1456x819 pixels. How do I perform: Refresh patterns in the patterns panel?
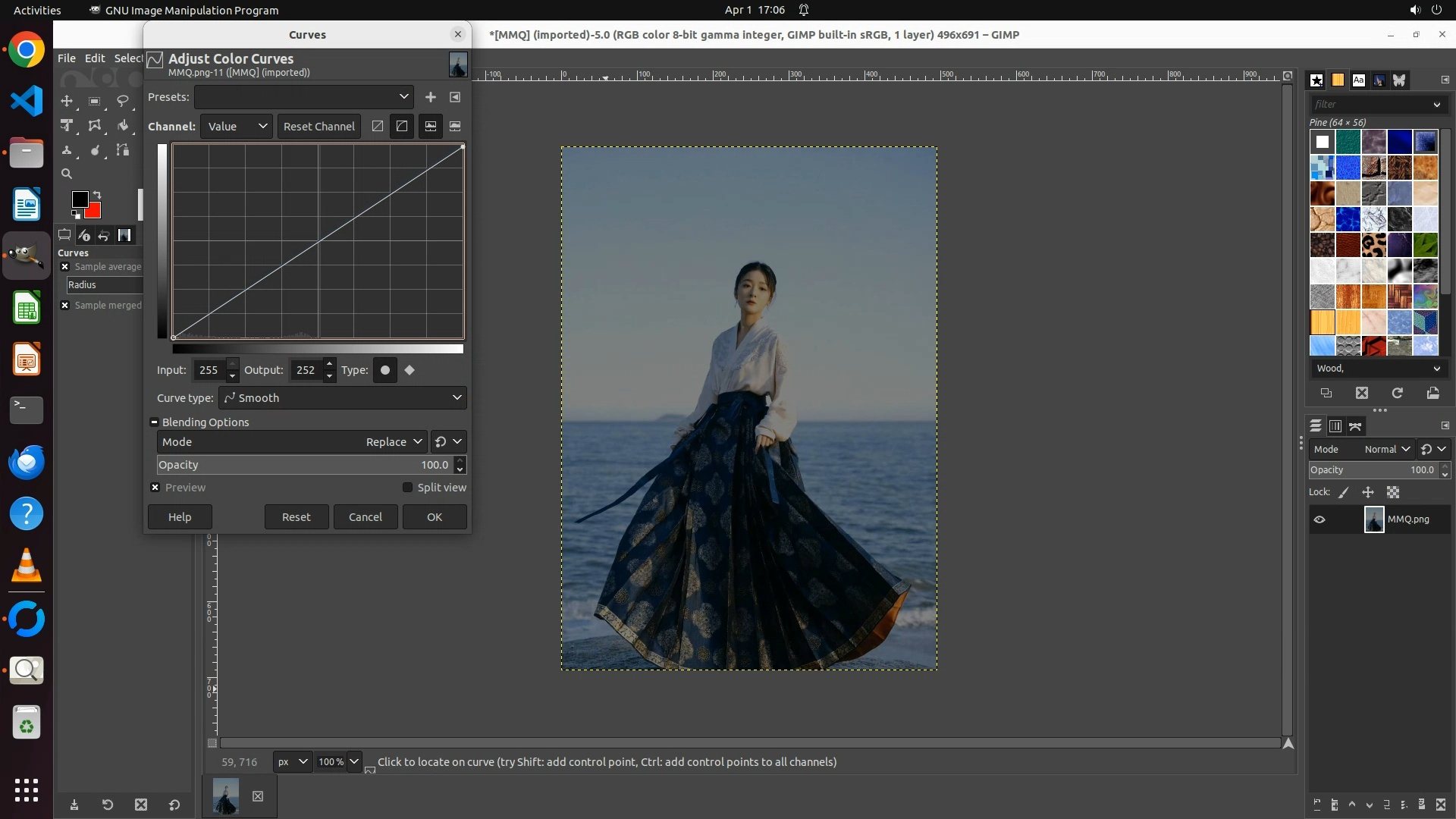[1397, 393]
